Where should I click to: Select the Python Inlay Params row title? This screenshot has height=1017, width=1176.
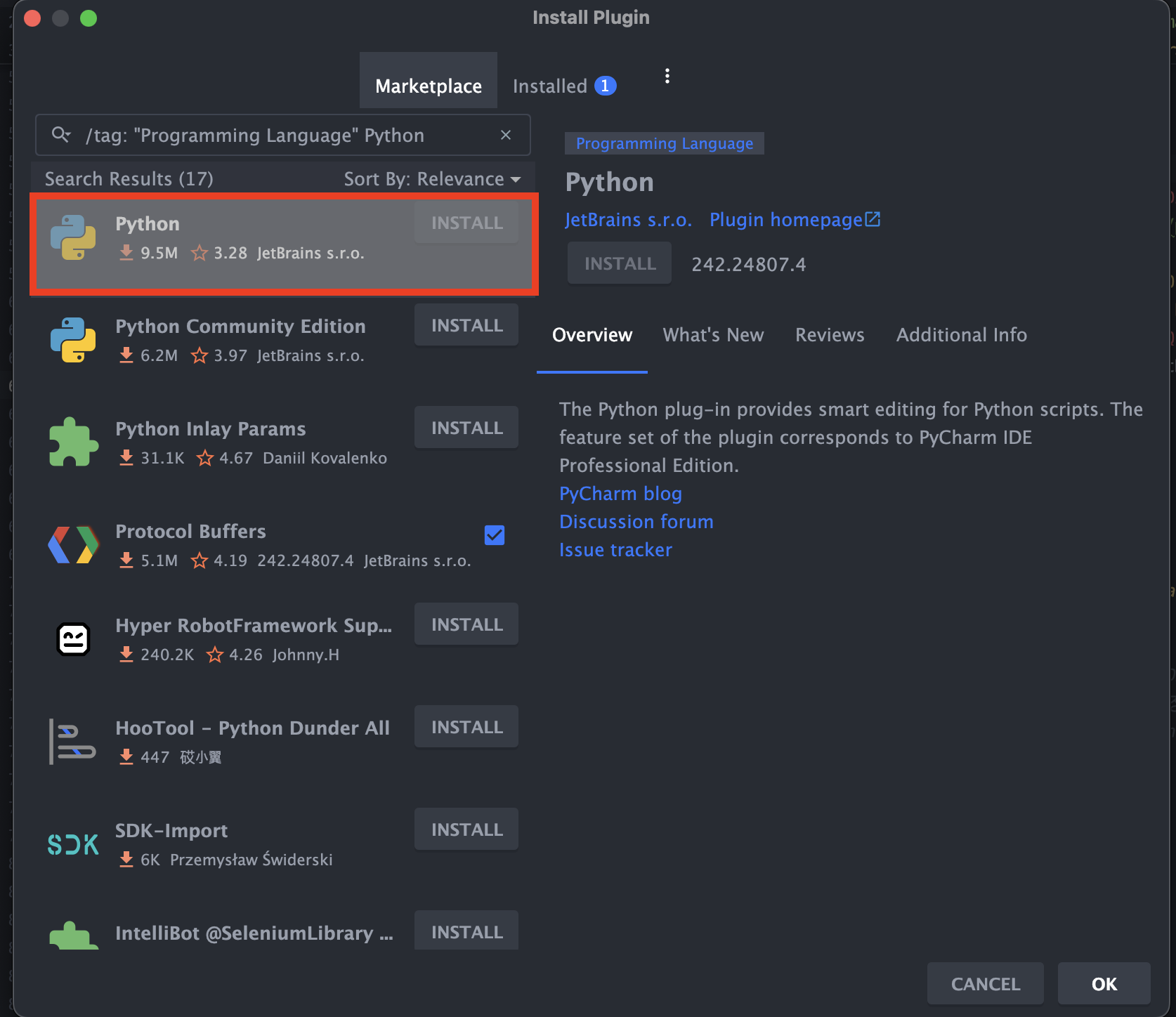tap(211, 429)
